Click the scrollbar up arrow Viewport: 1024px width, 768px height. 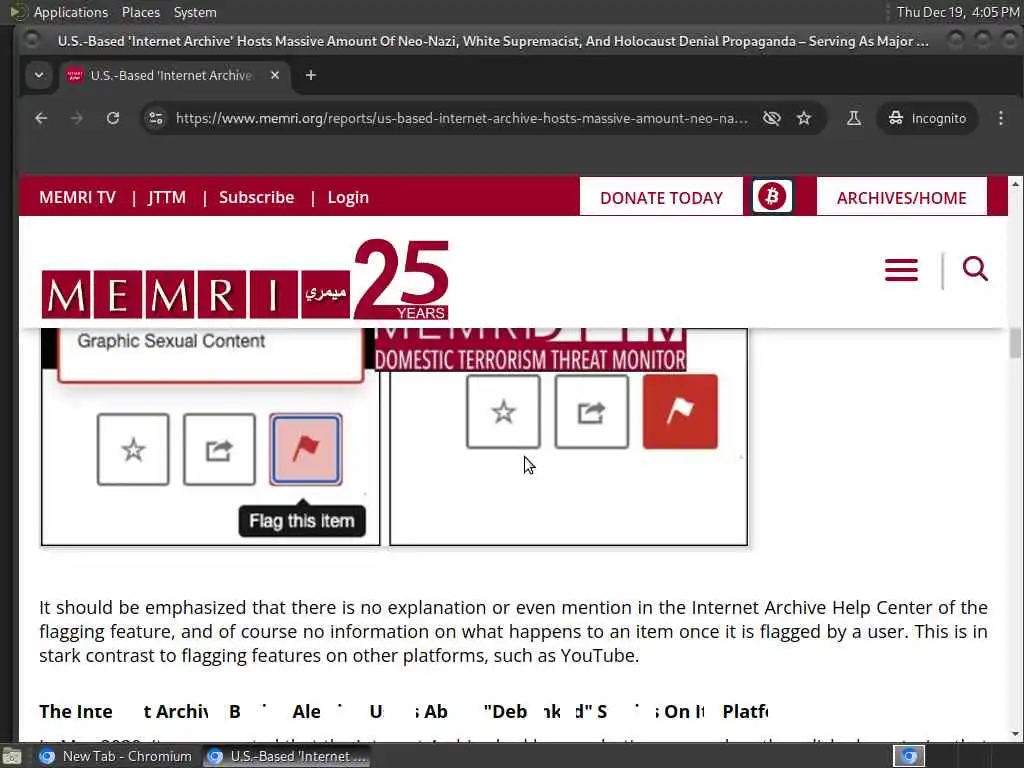point(1015,184)
